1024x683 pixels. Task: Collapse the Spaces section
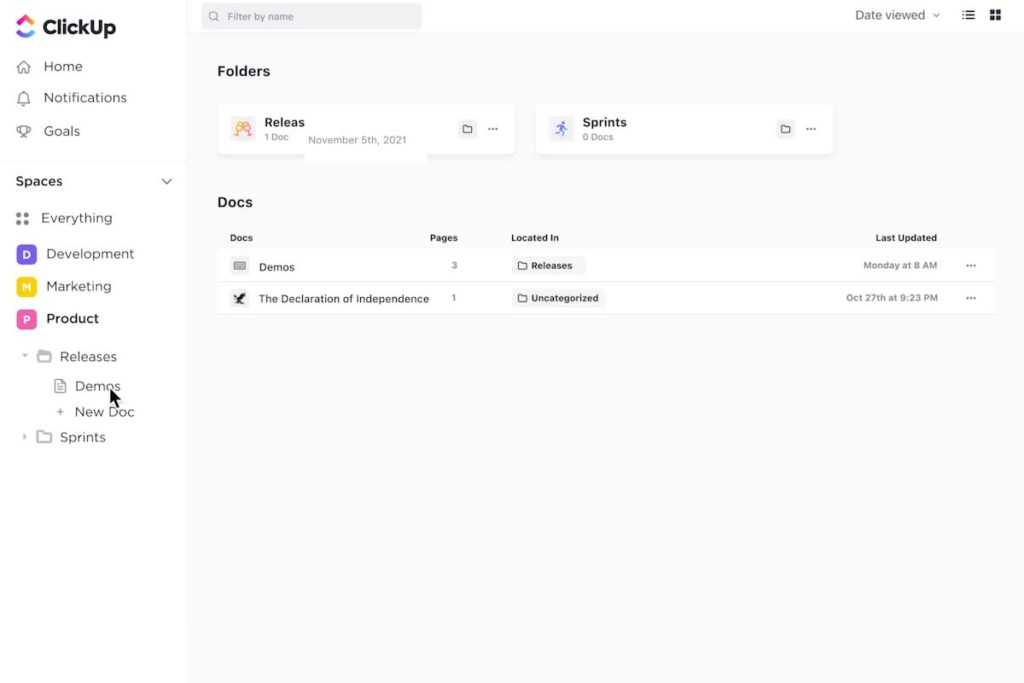[x=166, y=181]
